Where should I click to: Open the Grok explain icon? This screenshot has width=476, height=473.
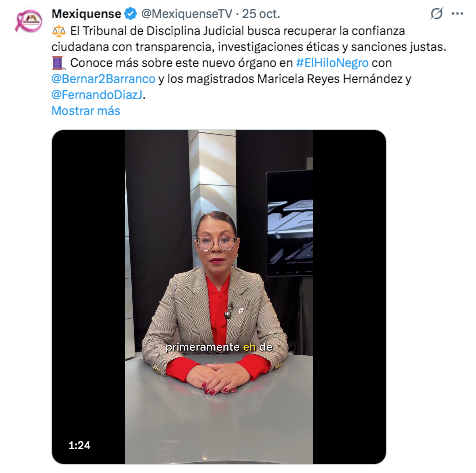click(x=437, y=14)
